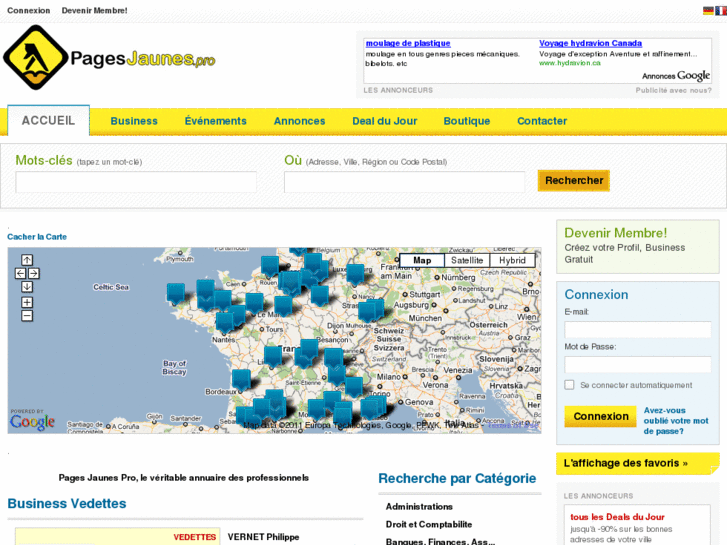The width and height of the screenshot is (727, 545).
Task: Focus the Où location field
Action: click(x=404, y=182)
